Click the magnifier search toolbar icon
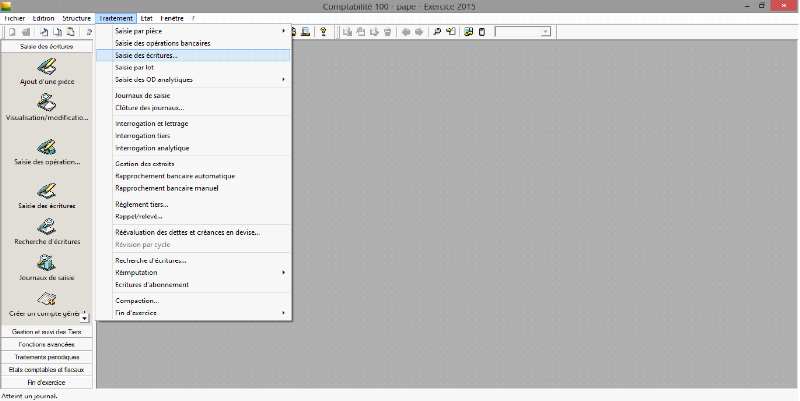The width and height of the screenshot is (800, 401). point(437,32)
